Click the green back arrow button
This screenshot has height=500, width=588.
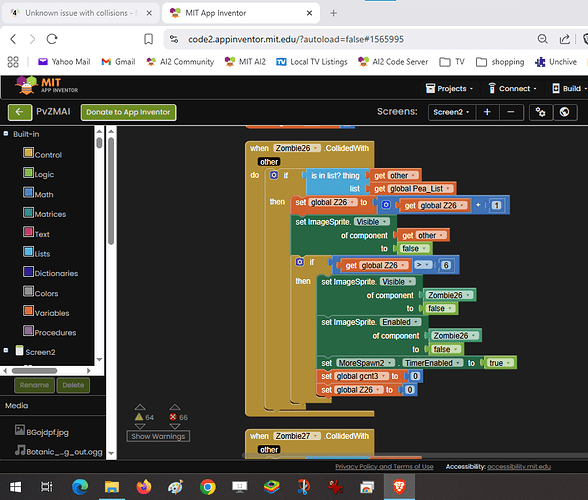click(x=20, y=112)
